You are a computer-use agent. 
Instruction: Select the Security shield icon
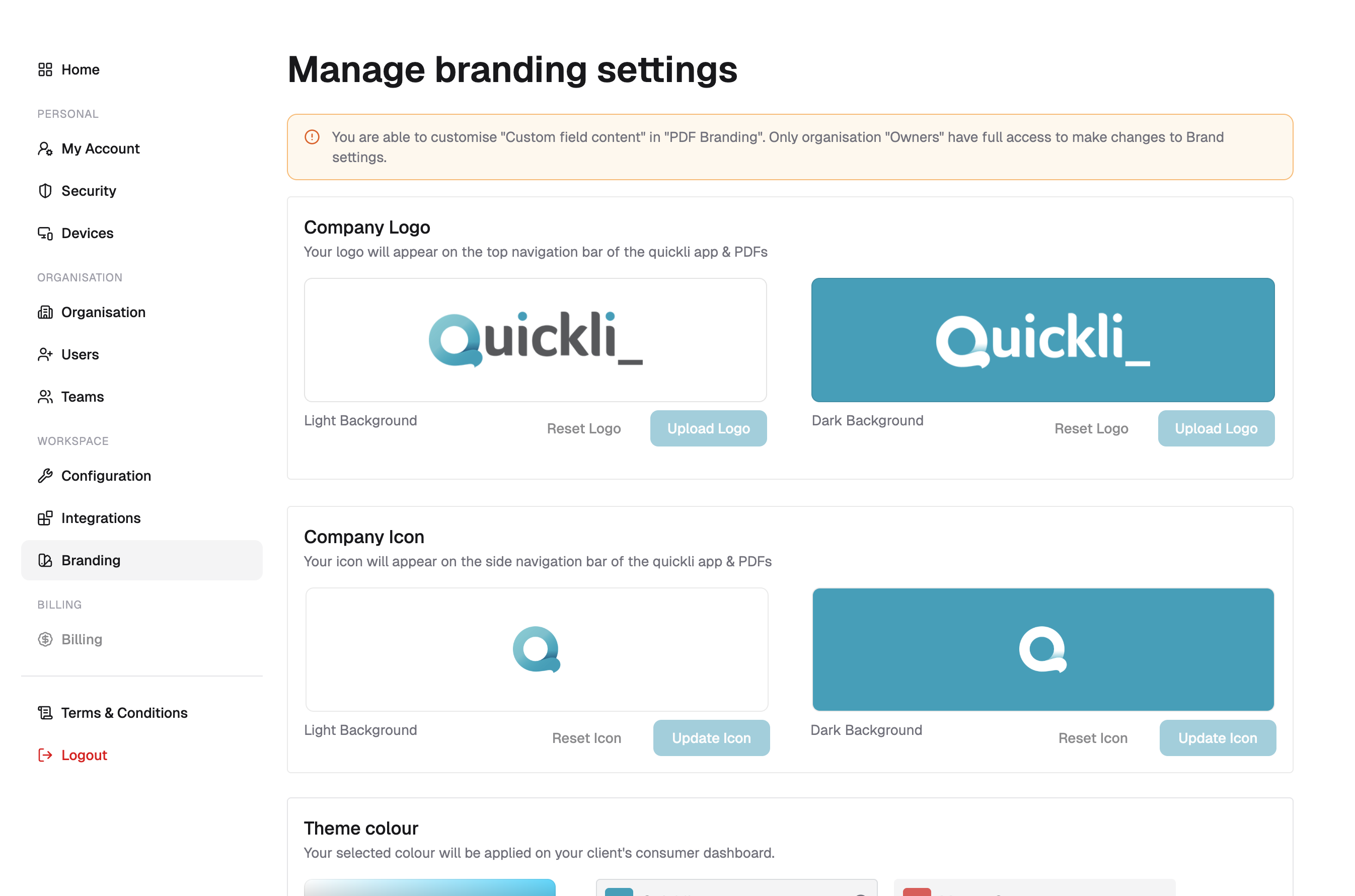coord(45,191)
